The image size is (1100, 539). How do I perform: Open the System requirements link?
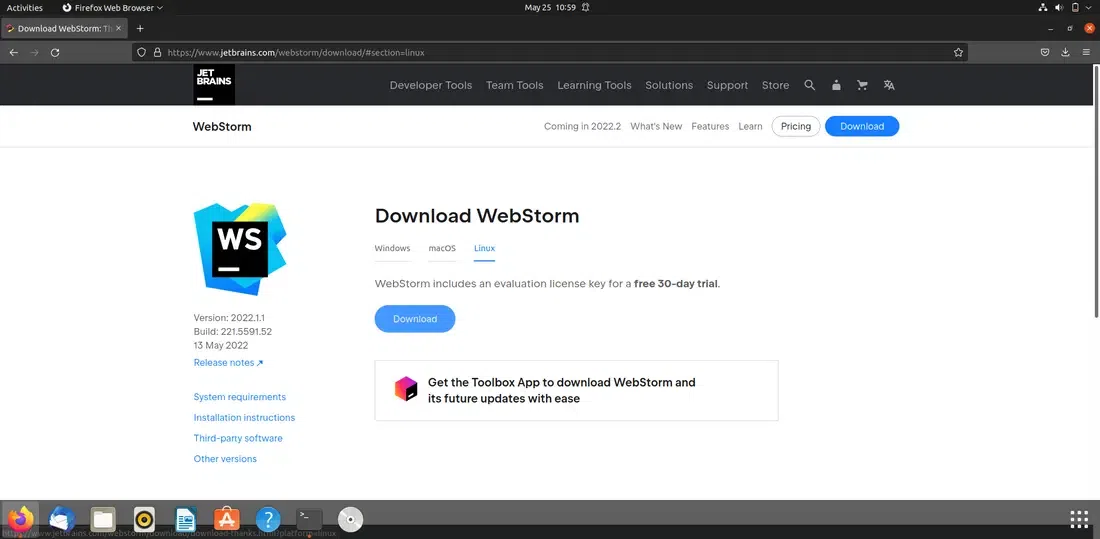239,397
